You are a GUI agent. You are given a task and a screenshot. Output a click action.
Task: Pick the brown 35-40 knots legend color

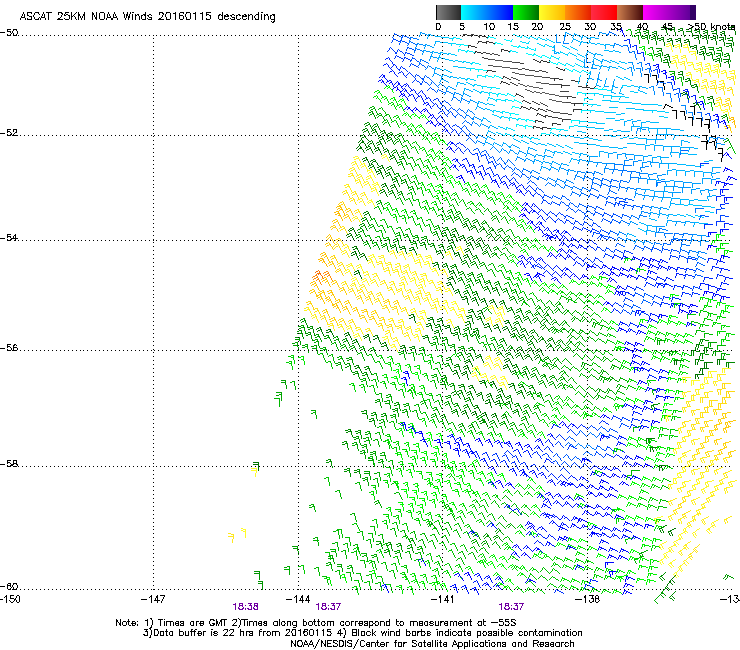coord(630,12)
